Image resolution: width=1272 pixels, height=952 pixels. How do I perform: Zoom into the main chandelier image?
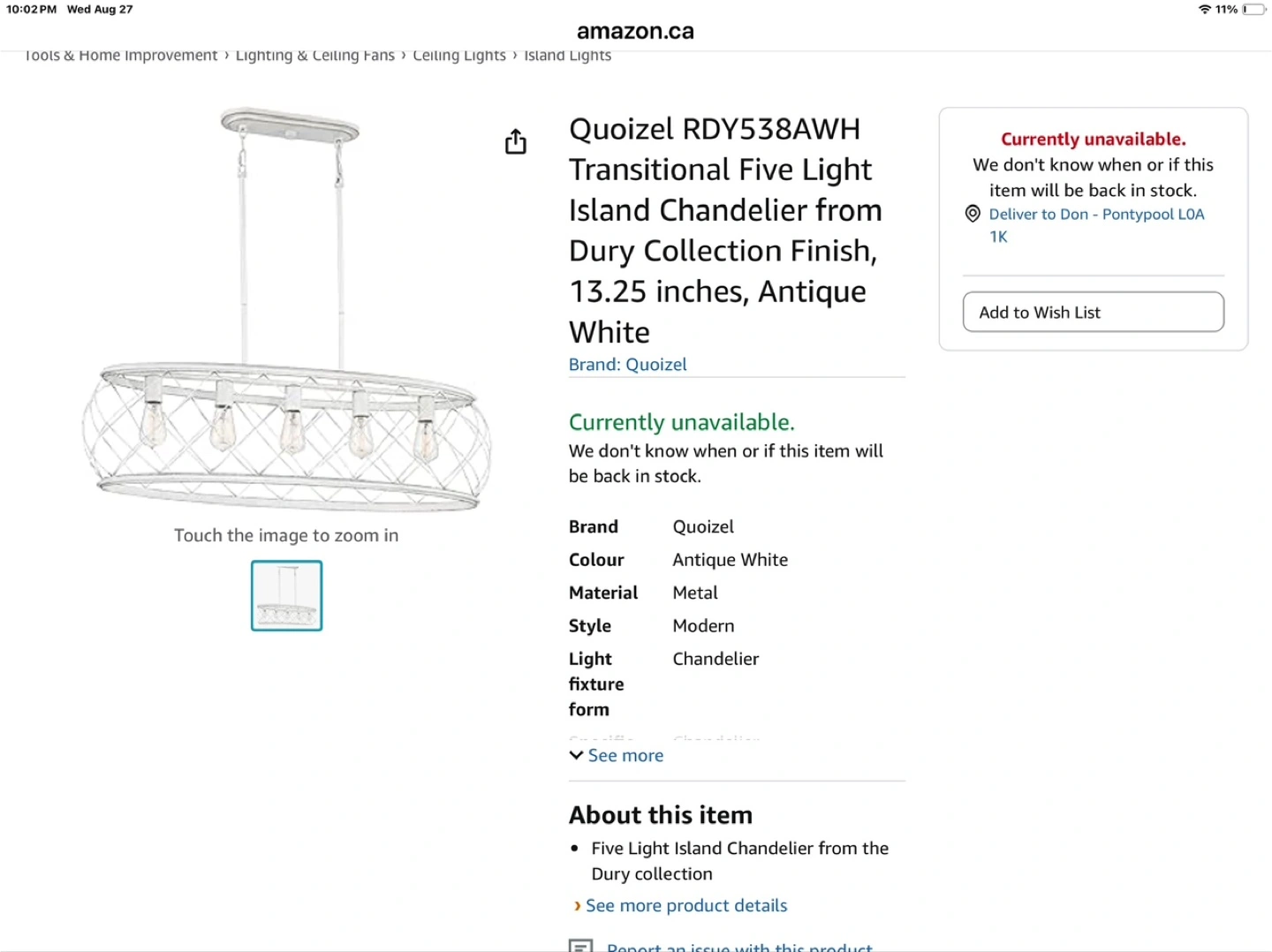click(x=286, y=309)
